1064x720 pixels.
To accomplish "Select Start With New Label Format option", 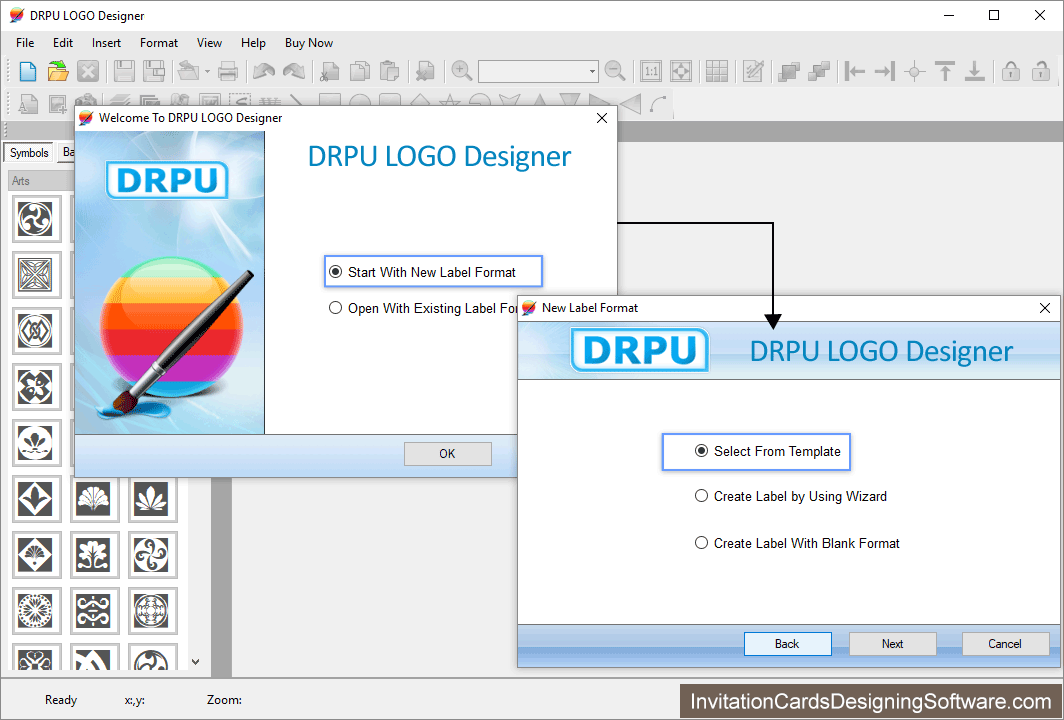I will coord(432,272).
